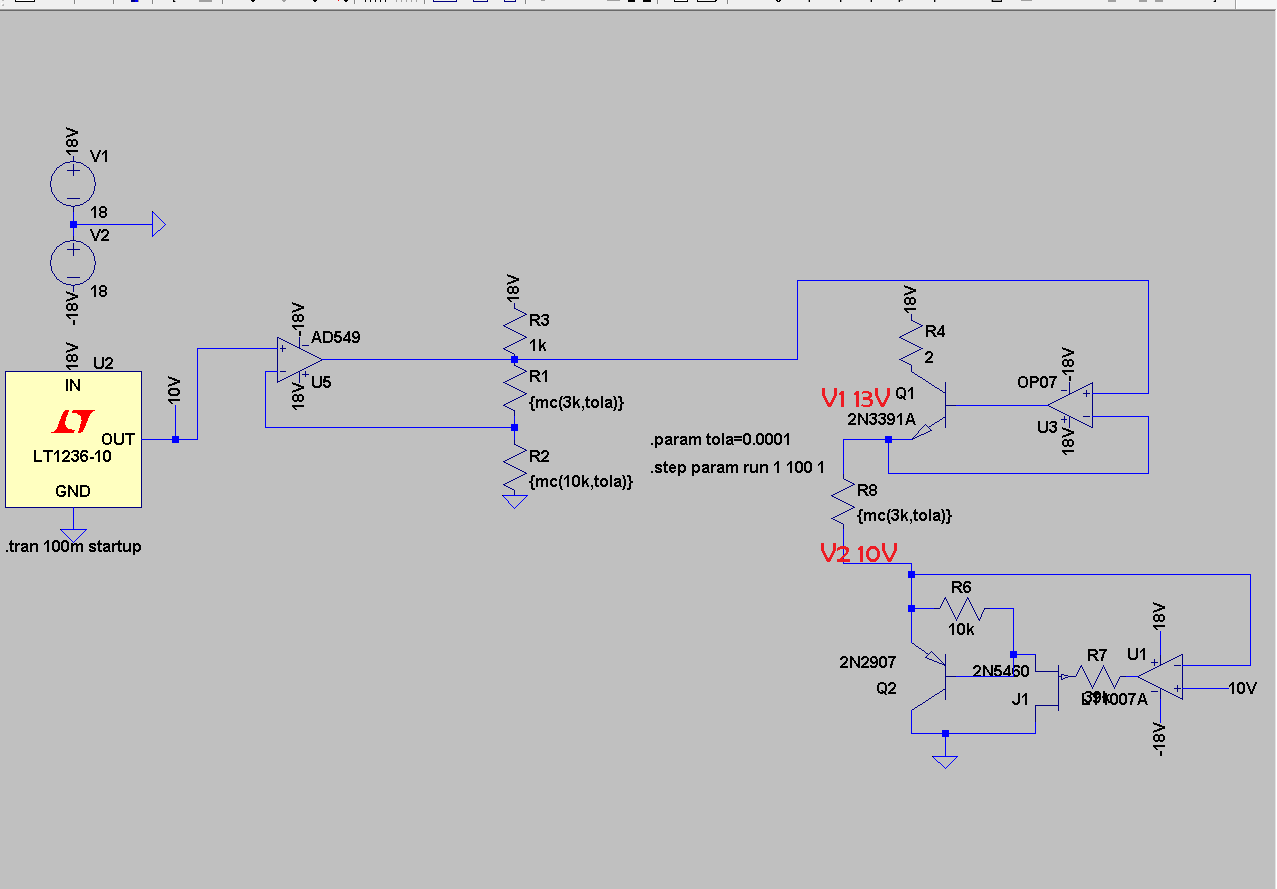Image resolution: width=1277 pixels, height=889 pixels.
Task: Click the ground symbol below Q2 and J1
Action: point(945,762)
